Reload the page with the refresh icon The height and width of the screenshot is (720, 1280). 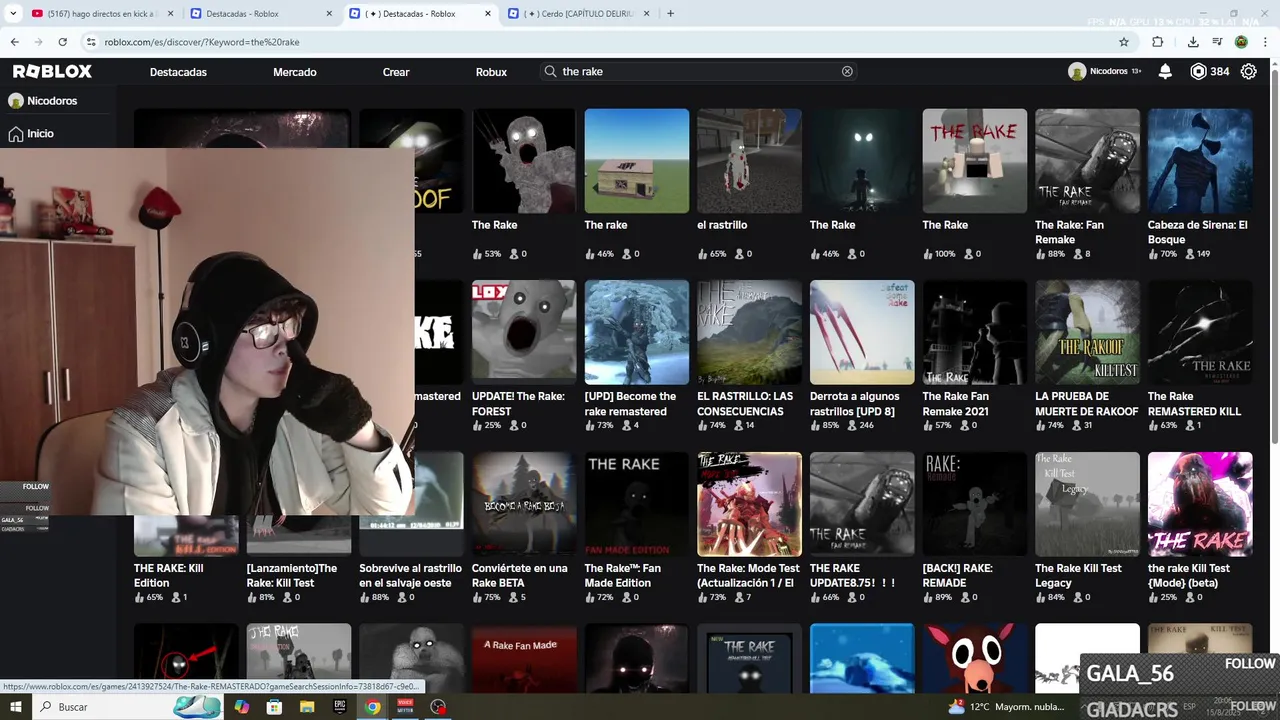(x=62, y=42)
